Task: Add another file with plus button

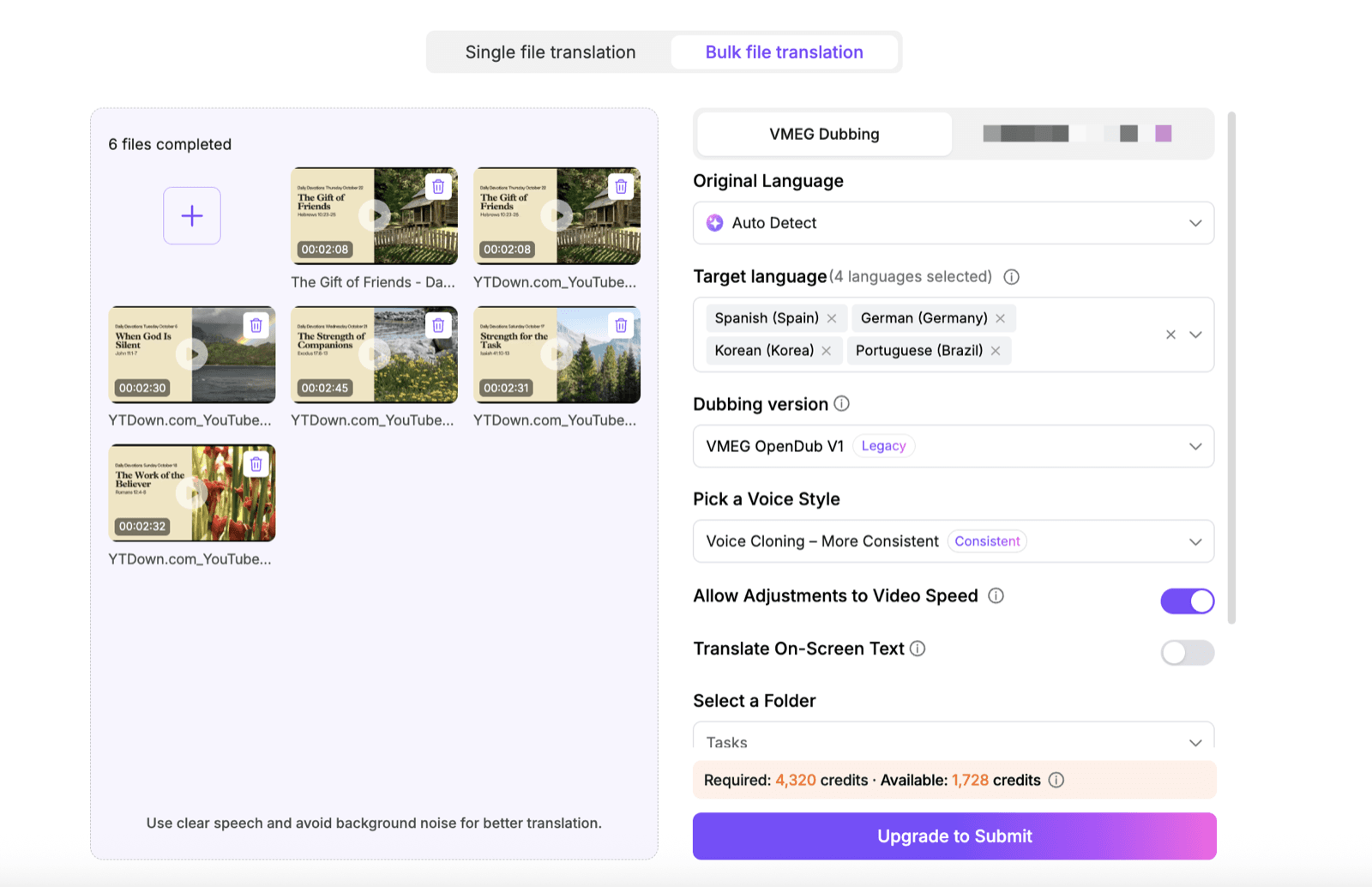Action: [x=192, y=215]
